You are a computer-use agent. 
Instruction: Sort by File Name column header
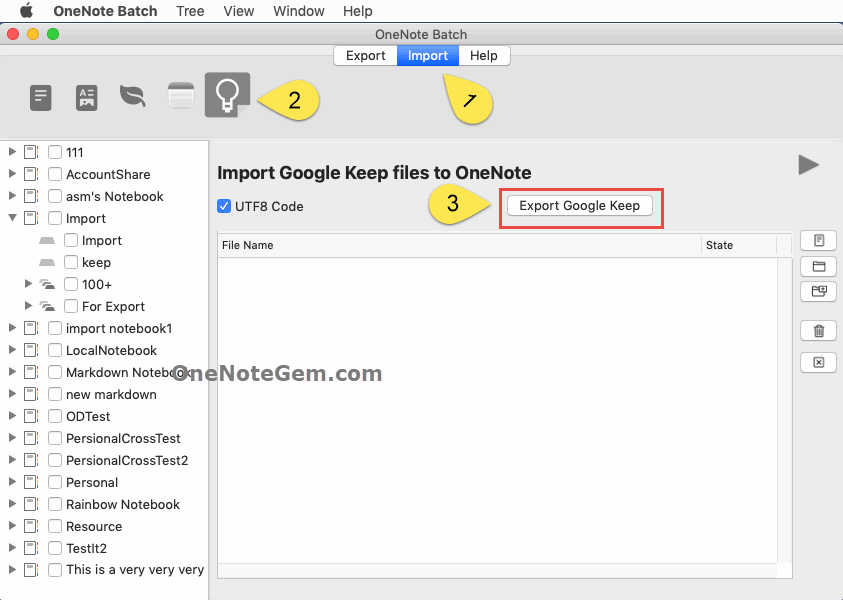point(459,245)
